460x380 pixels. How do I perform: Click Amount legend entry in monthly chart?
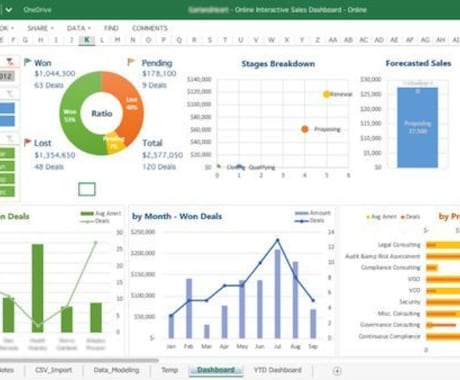pos(313,213)
